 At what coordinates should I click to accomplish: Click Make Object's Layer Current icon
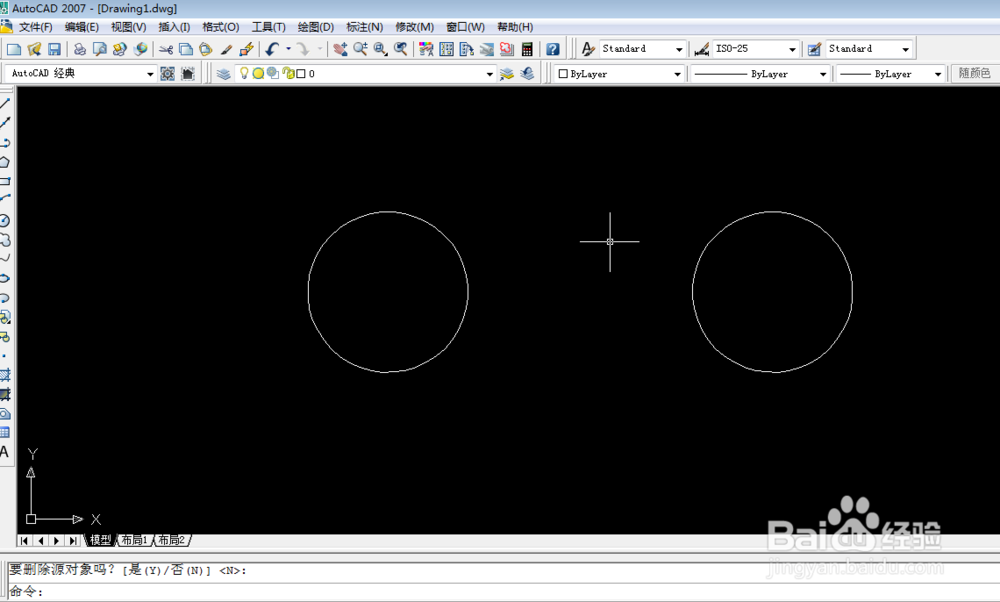(x=507, y=74)
